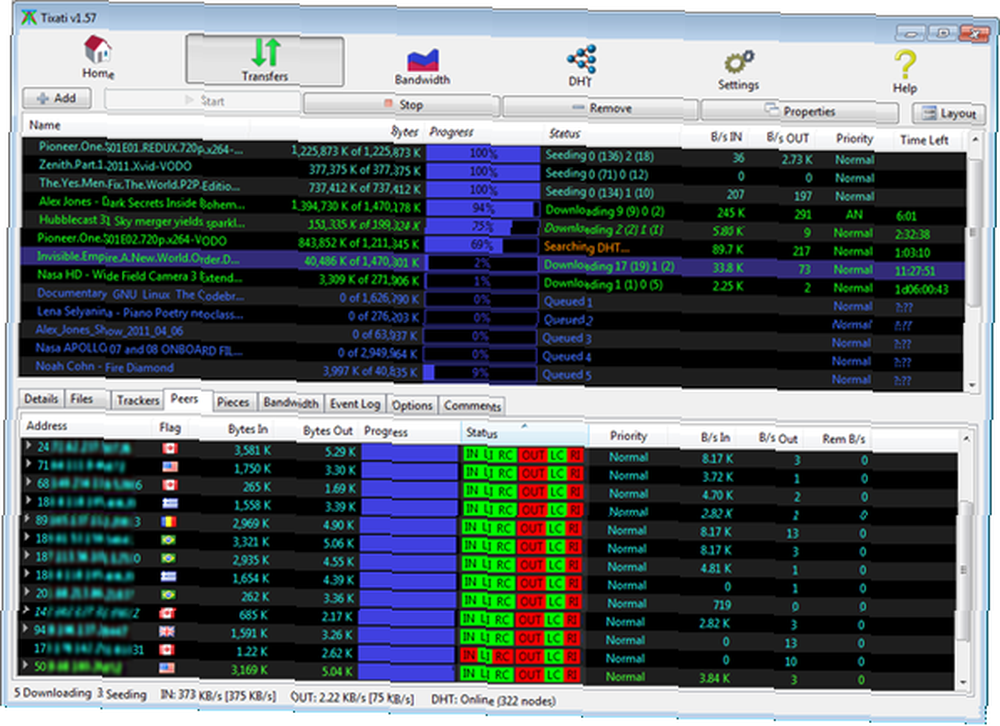Expand the peer row with 1,558 K bytes in

pyautogui.click(x=28, y=500)
